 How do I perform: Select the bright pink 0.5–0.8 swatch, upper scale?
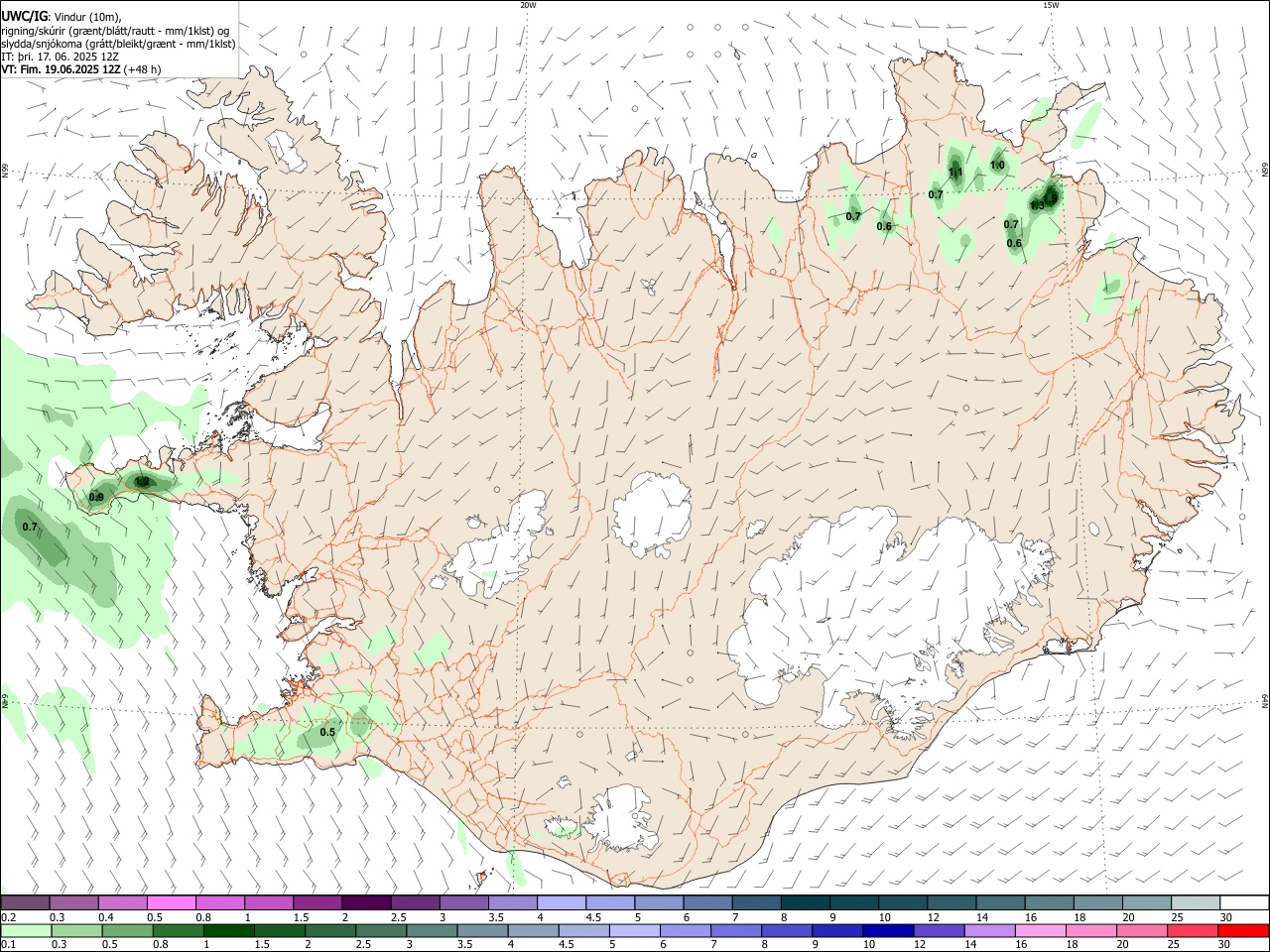pyautogui.click(x=171, y=903)
